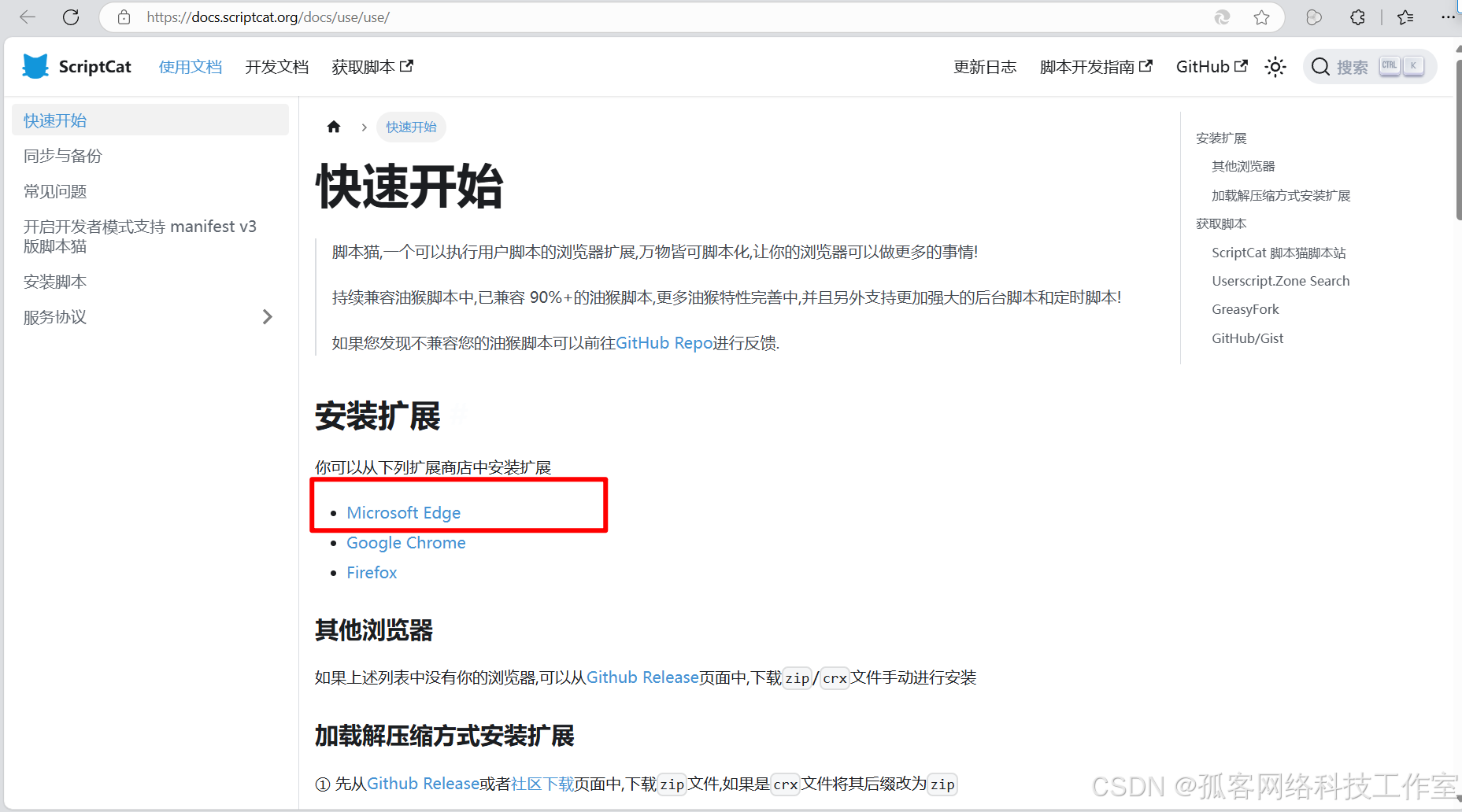Select 快速开始 in the sidebar
The height and width of the screenshot is (812, 1462).
(150, 120)
